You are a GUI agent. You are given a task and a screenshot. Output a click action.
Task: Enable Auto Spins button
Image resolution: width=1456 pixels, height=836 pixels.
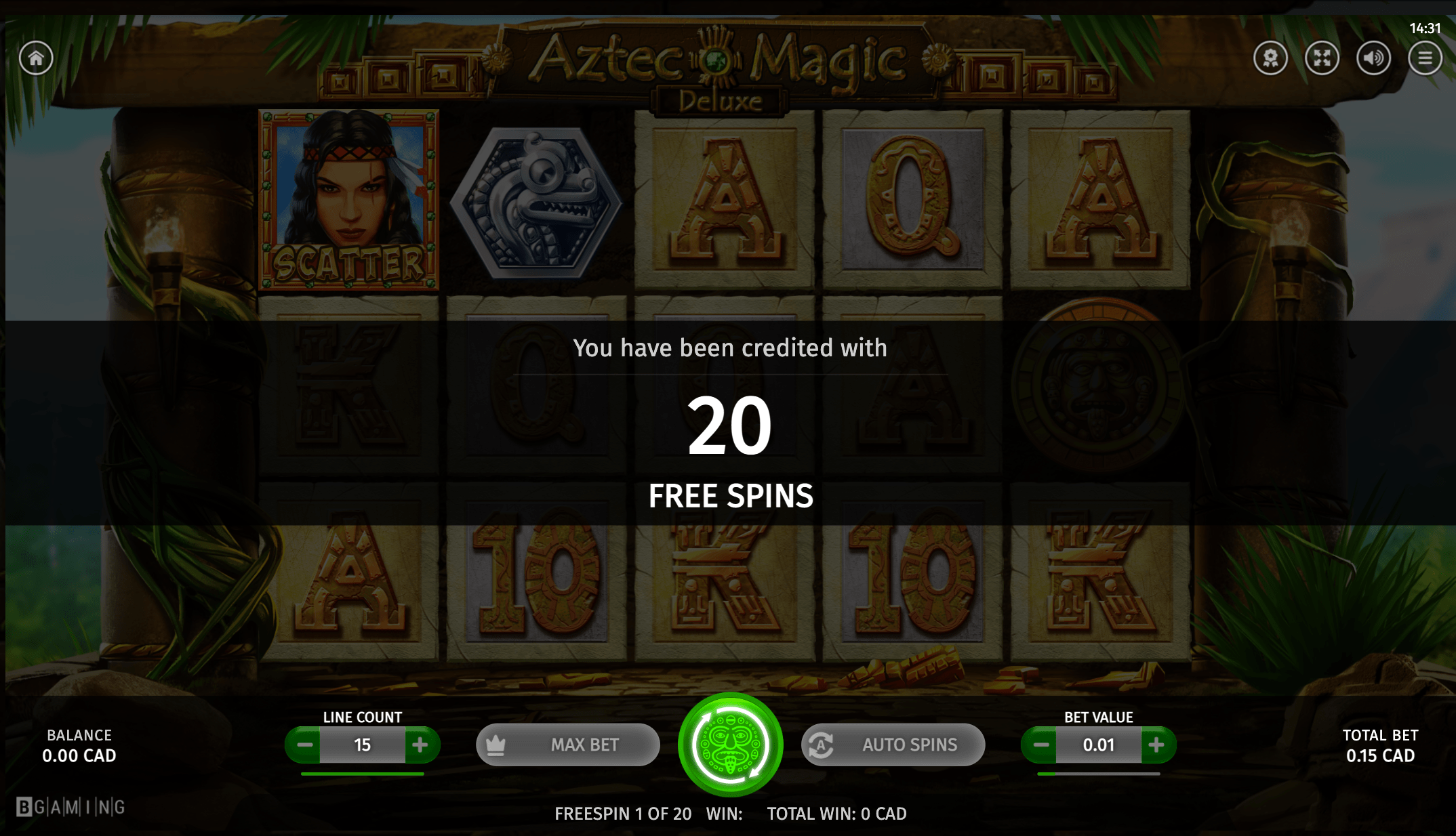click(893, 745)
